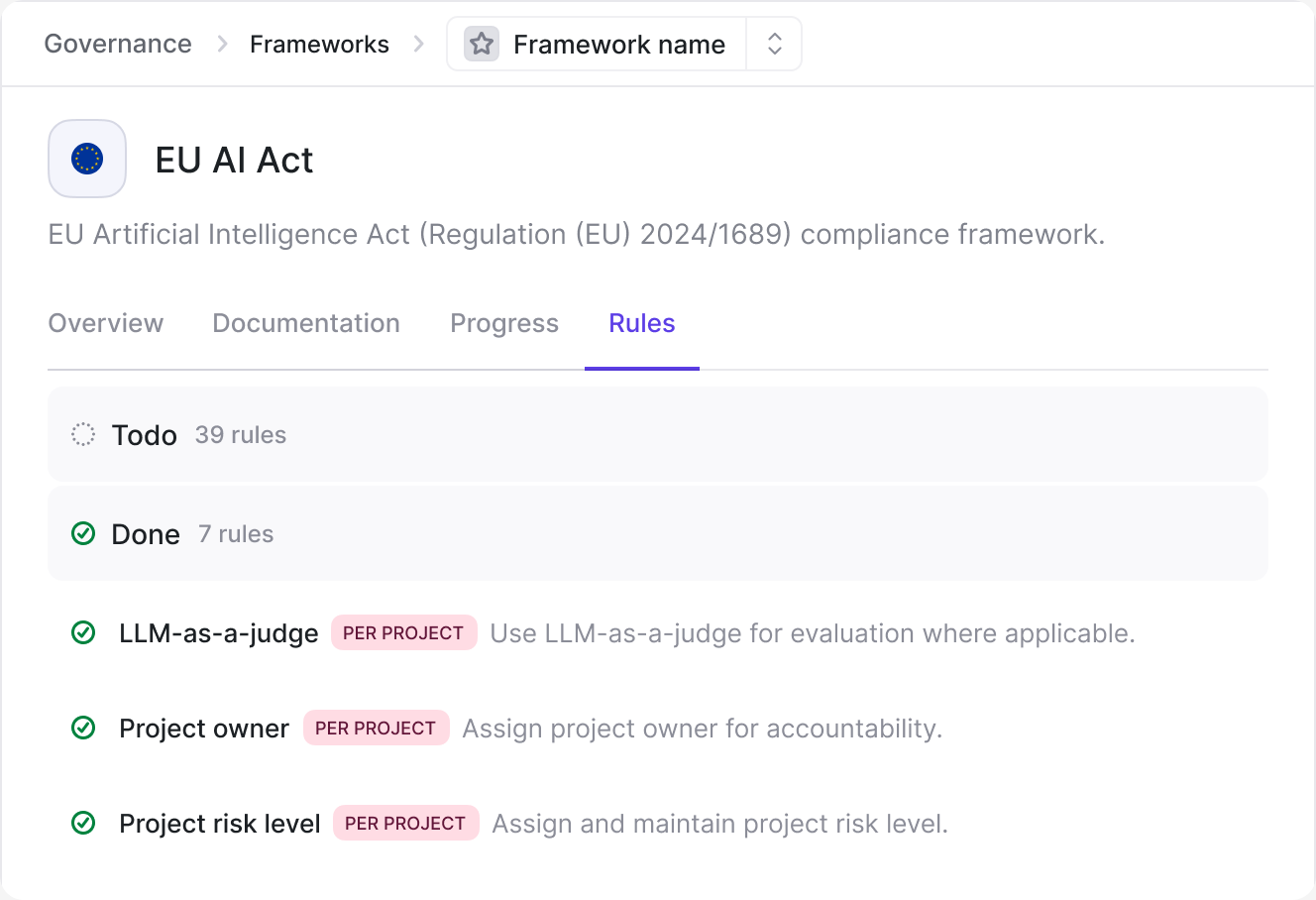
Task: Click the green check icon beside Done
Action: point(83,533)
